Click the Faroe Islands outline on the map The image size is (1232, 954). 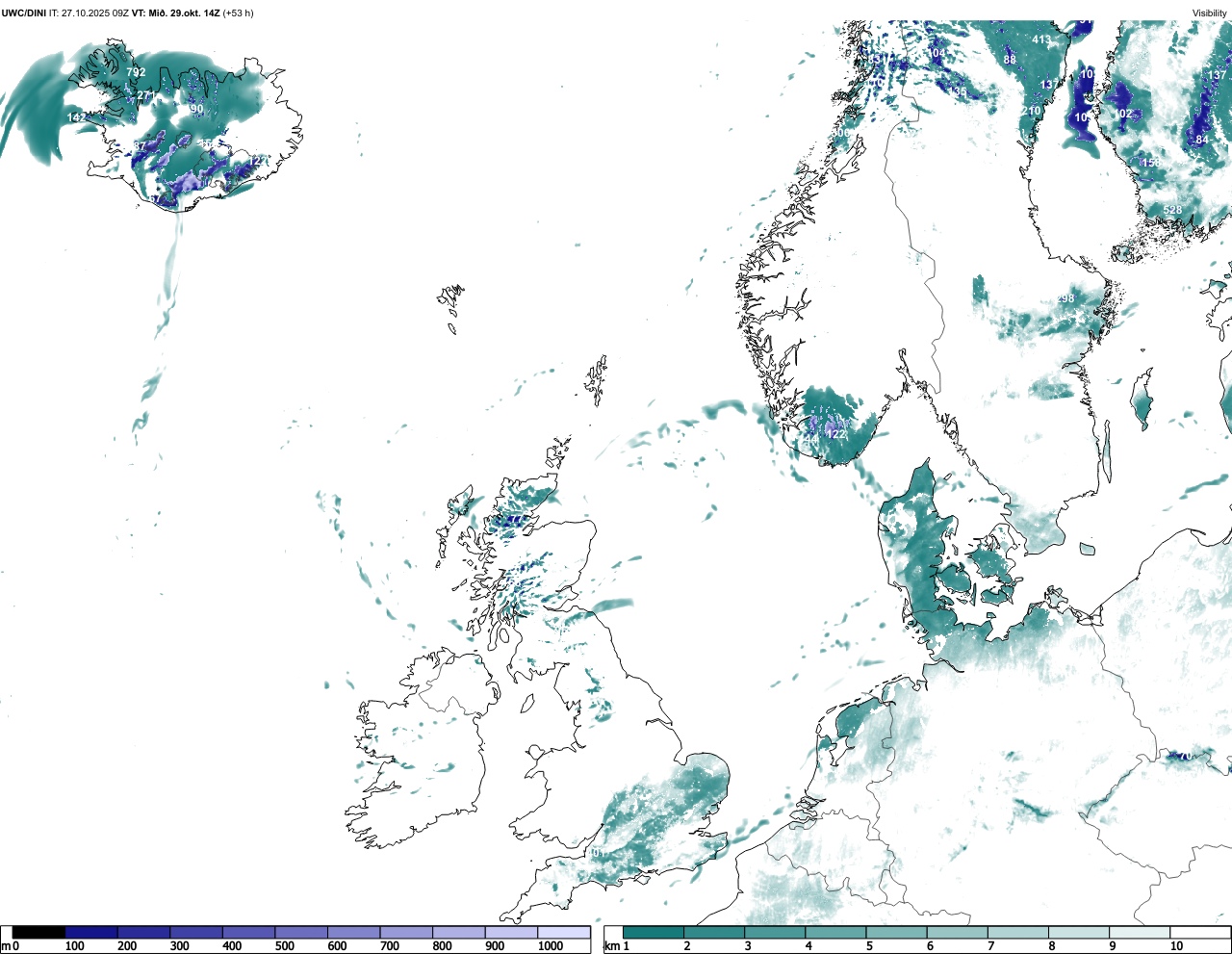(x=451, y=307)
